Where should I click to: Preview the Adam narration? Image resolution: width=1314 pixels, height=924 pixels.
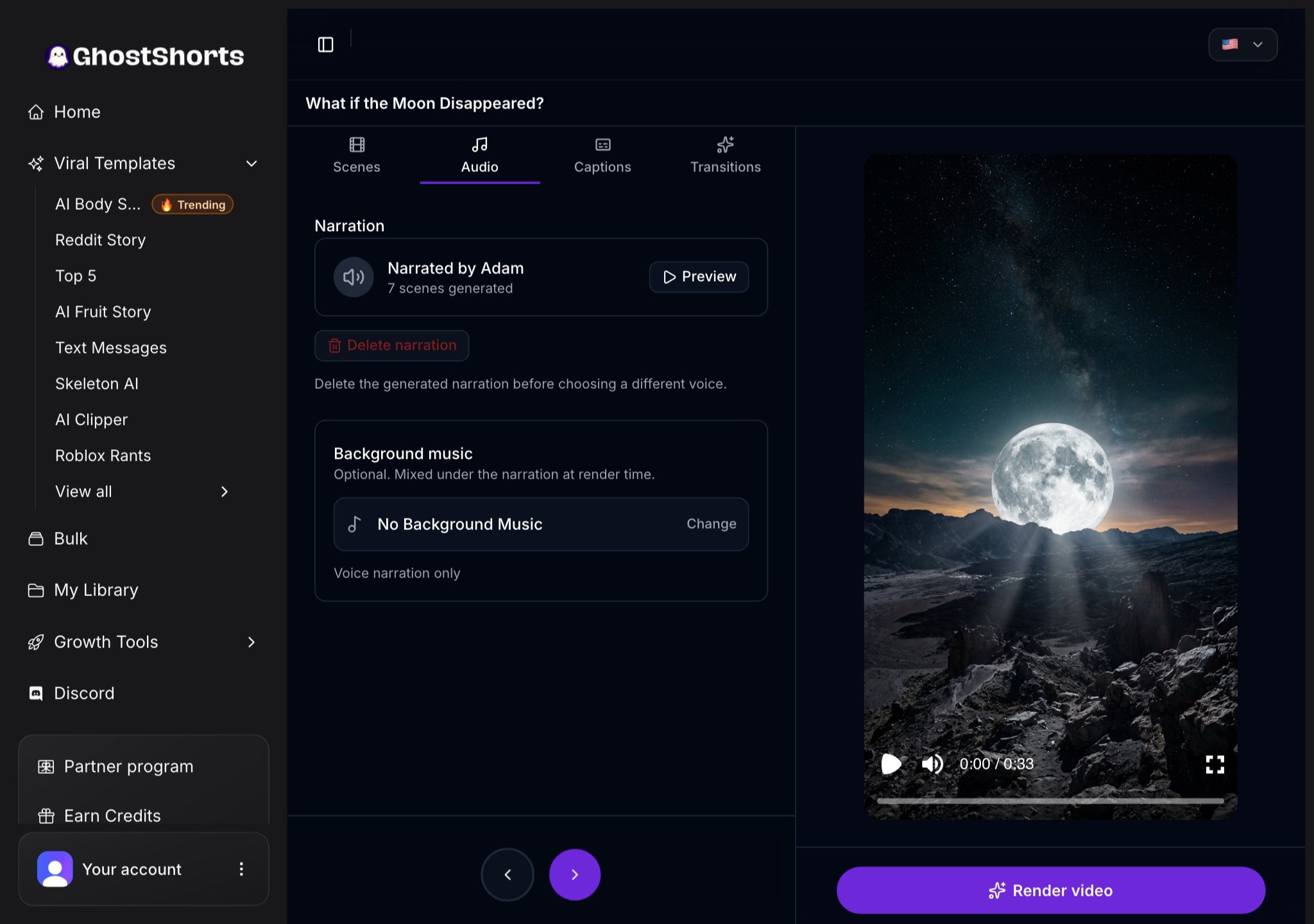[x=699, y=277]
